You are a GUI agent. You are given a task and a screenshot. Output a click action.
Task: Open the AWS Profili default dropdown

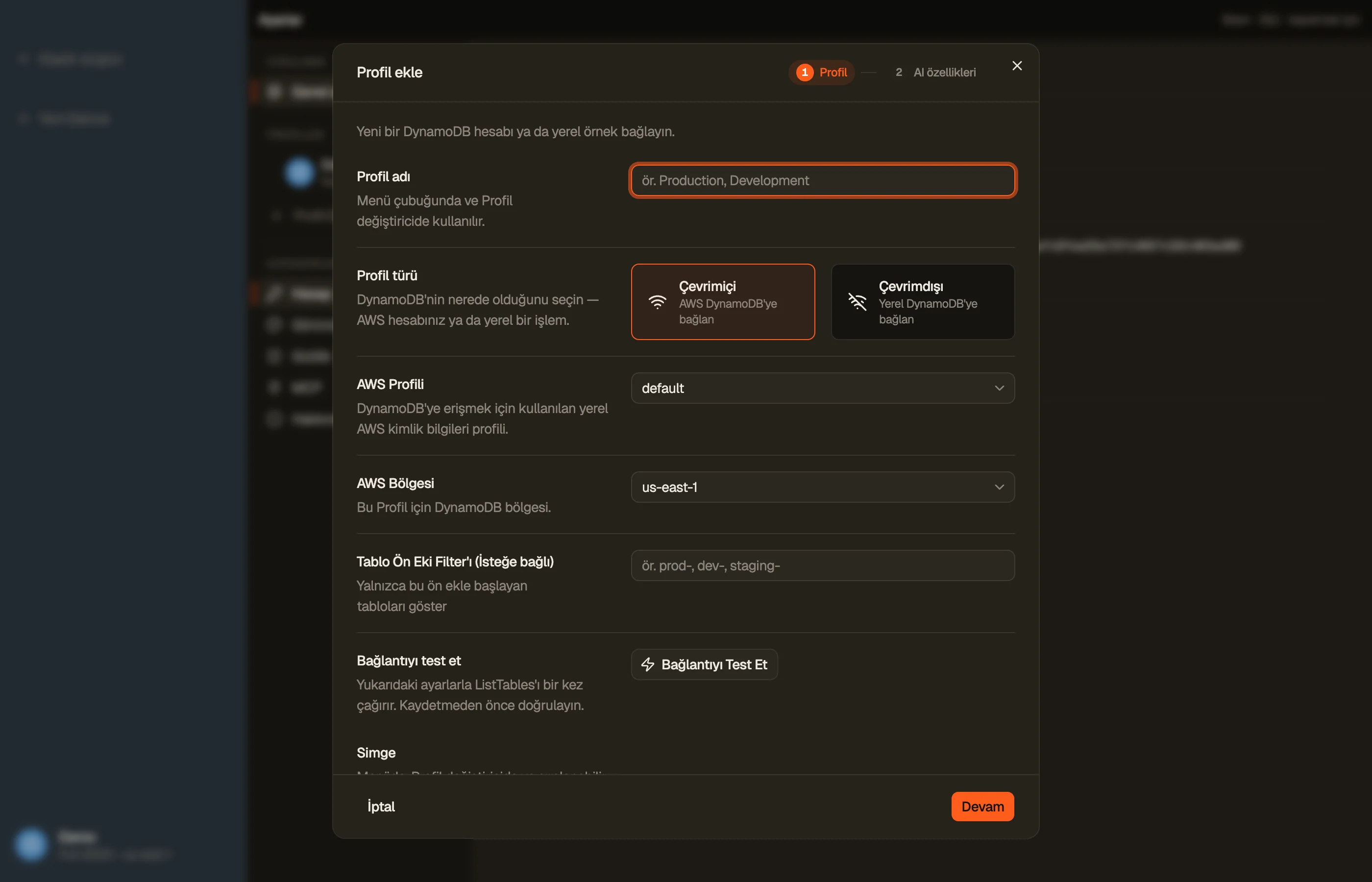(x=822, y=388)
